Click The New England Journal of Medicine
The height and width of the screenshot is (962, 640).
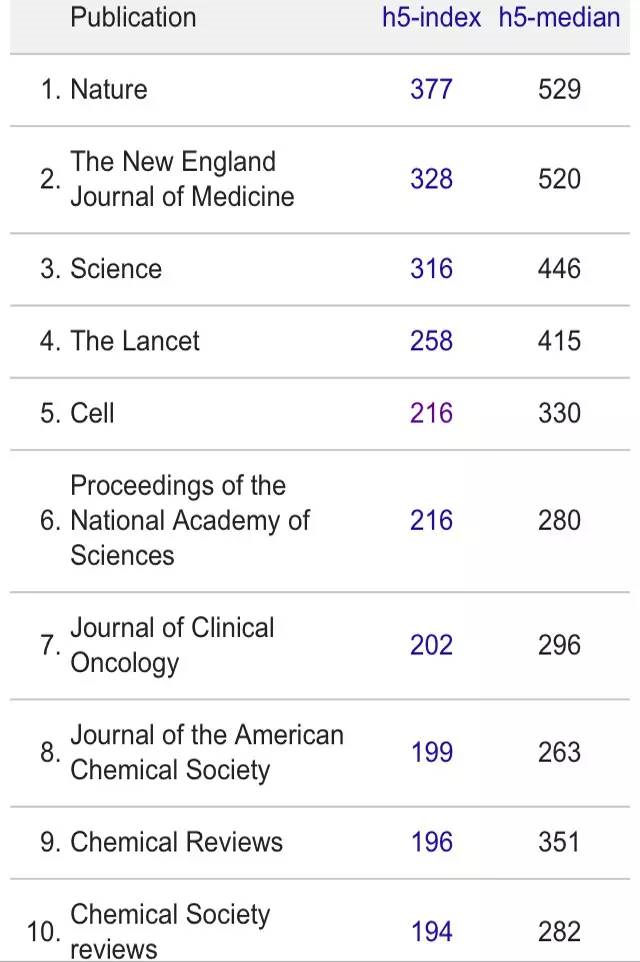pyautogui.click(x=182, y=179)
